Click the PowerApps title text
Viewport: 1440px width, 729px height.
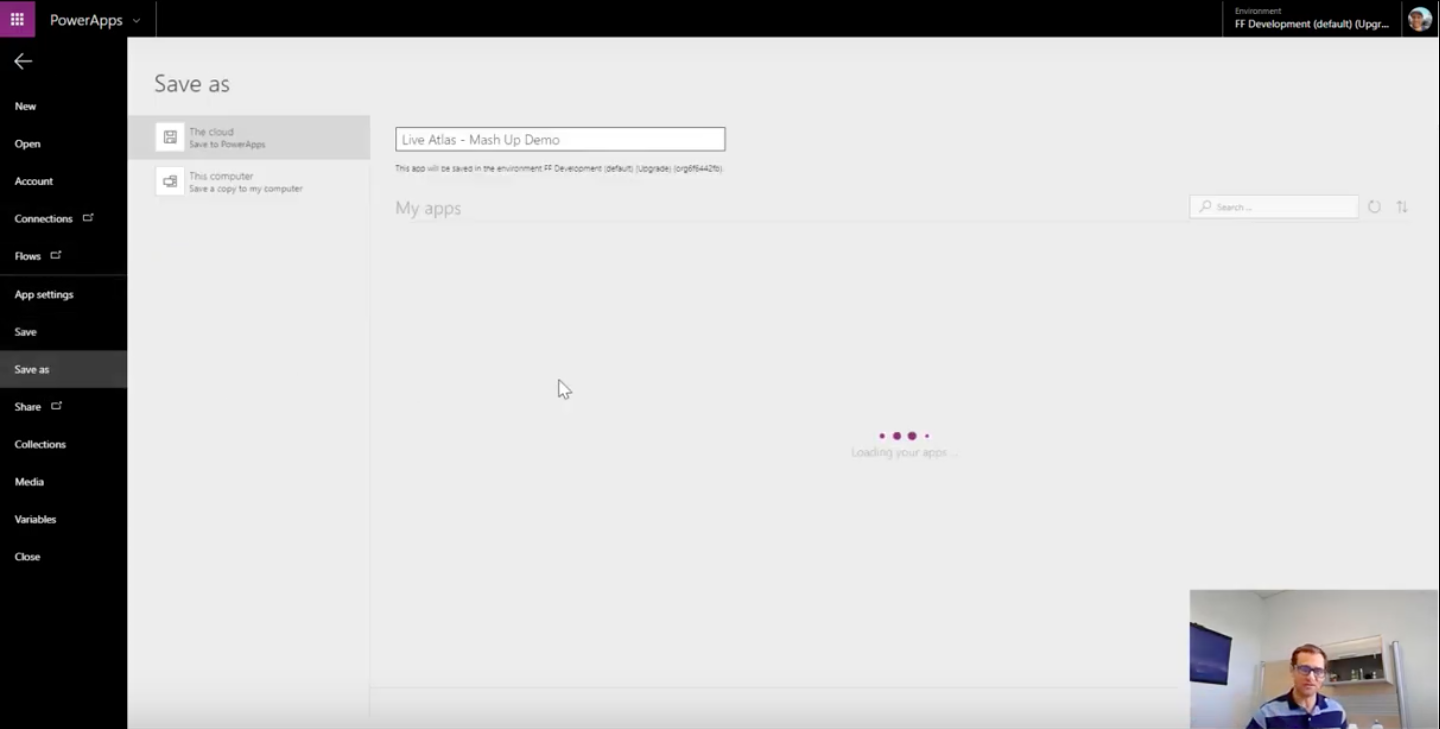(86, 20)
